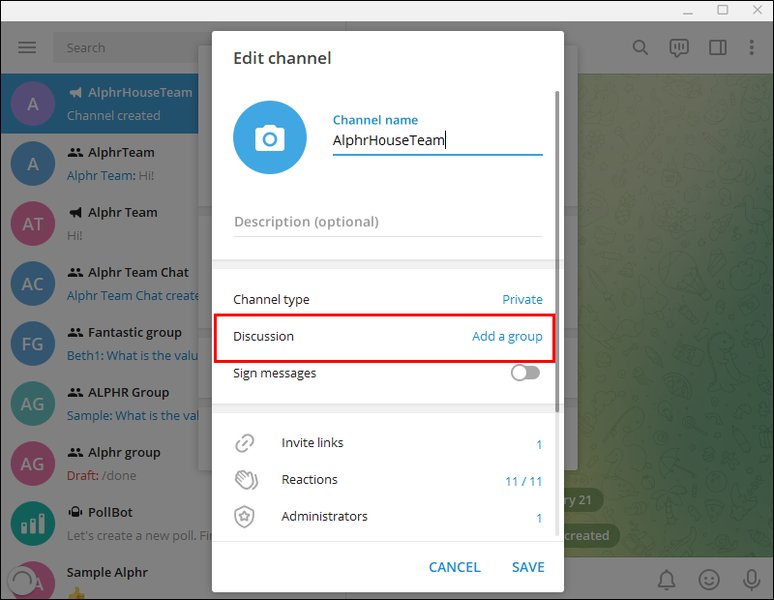Screen dimensions: 774x600
Task: Select the AG avatar for ALPHR Group
Action: tap(33, 404)
